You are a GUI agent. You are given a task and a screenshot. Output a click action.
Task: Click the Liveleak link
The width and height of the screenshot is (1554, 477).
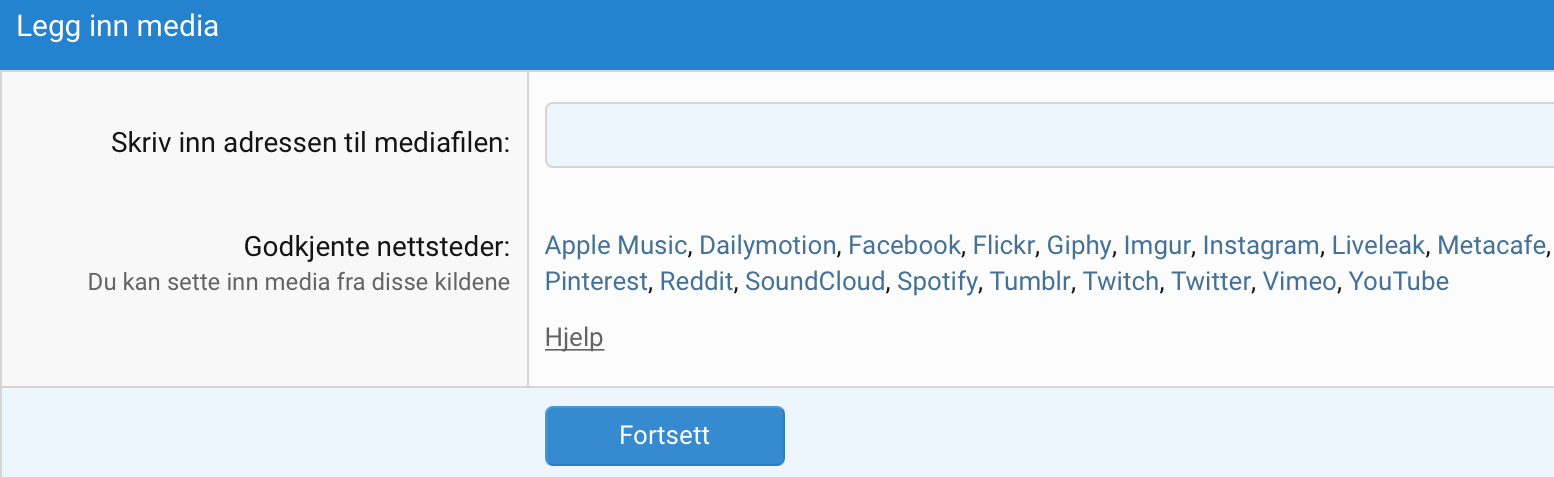(x=1378, y=245)
